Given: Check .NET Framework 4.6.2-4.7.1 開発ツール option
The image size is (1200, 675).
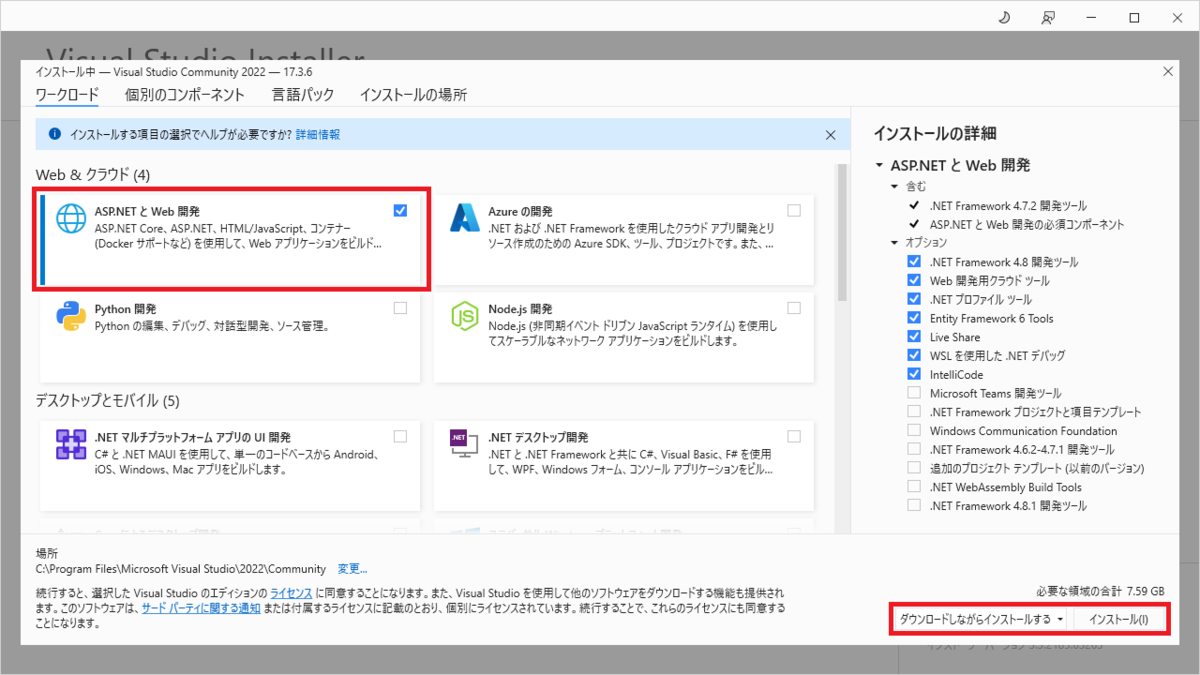Looking at the screenshot, I should point(914,449).
